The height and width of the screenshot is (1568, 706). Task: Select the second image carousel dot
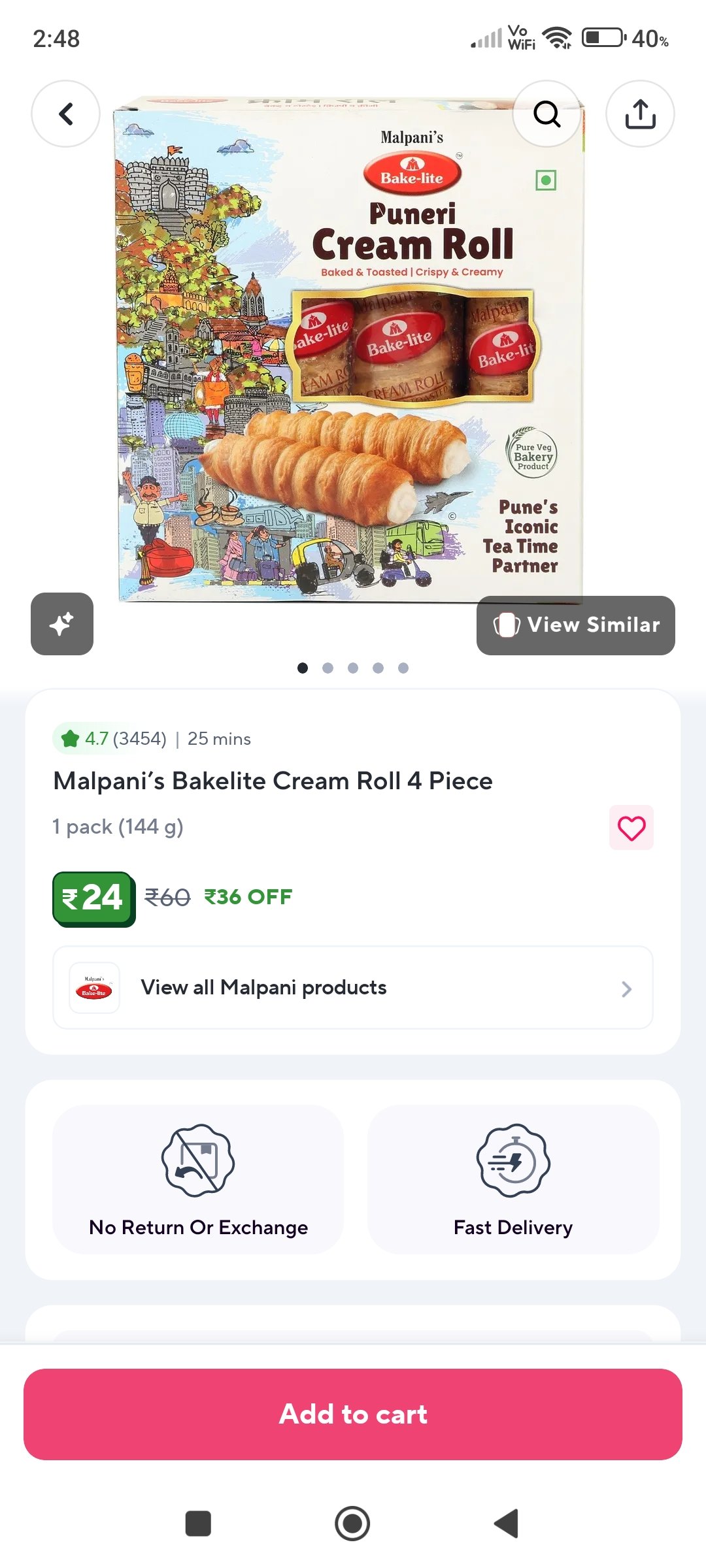[x=328, y=668]
